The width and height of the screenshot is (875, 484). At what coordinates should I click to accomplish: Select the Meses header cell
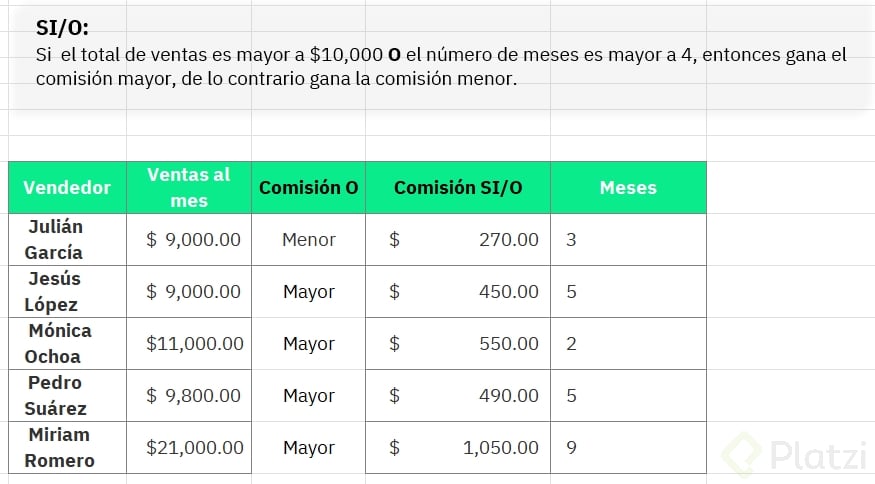(628, 187)
